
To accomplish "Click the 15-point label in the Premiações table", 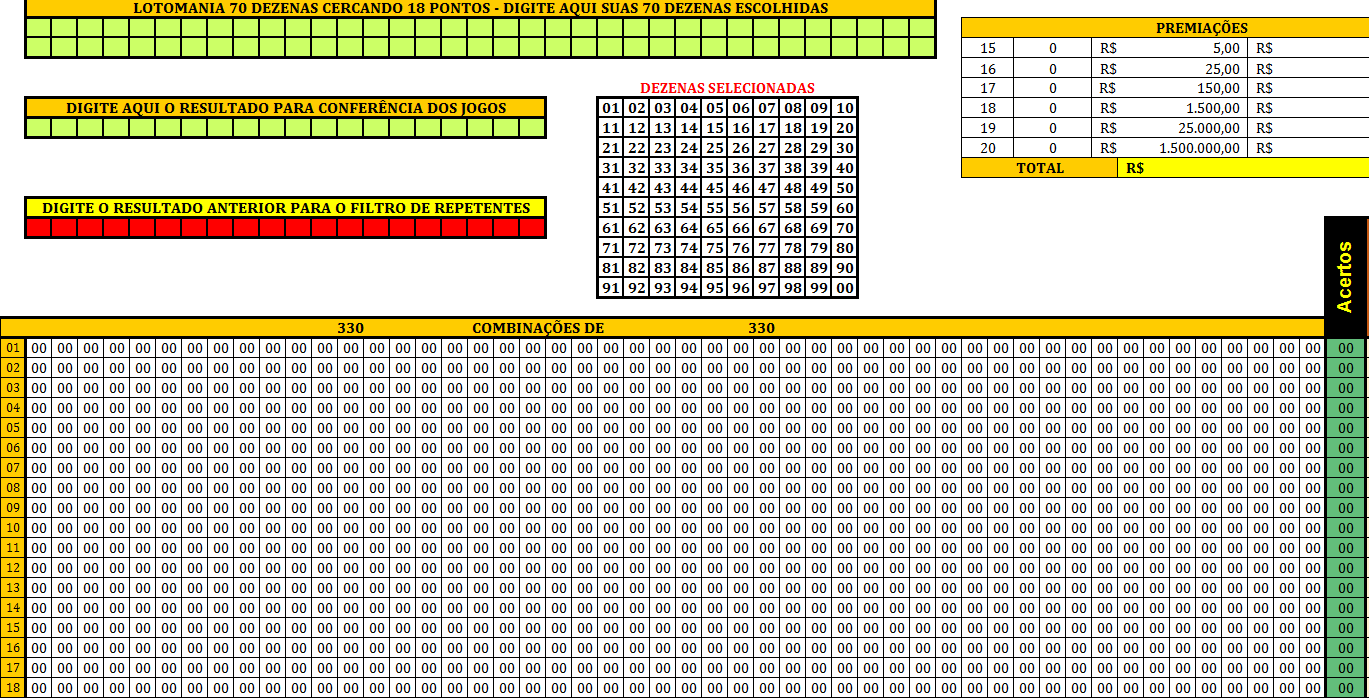I will [x=988, y=48].
